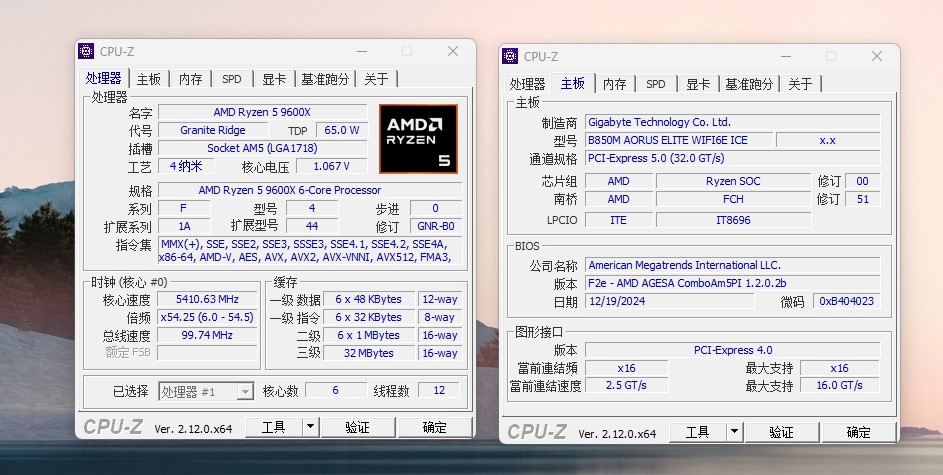This screenshot has height=475, width=943.
Task: Click the Ryzen SOC chipset value
Action: (733, 181)
